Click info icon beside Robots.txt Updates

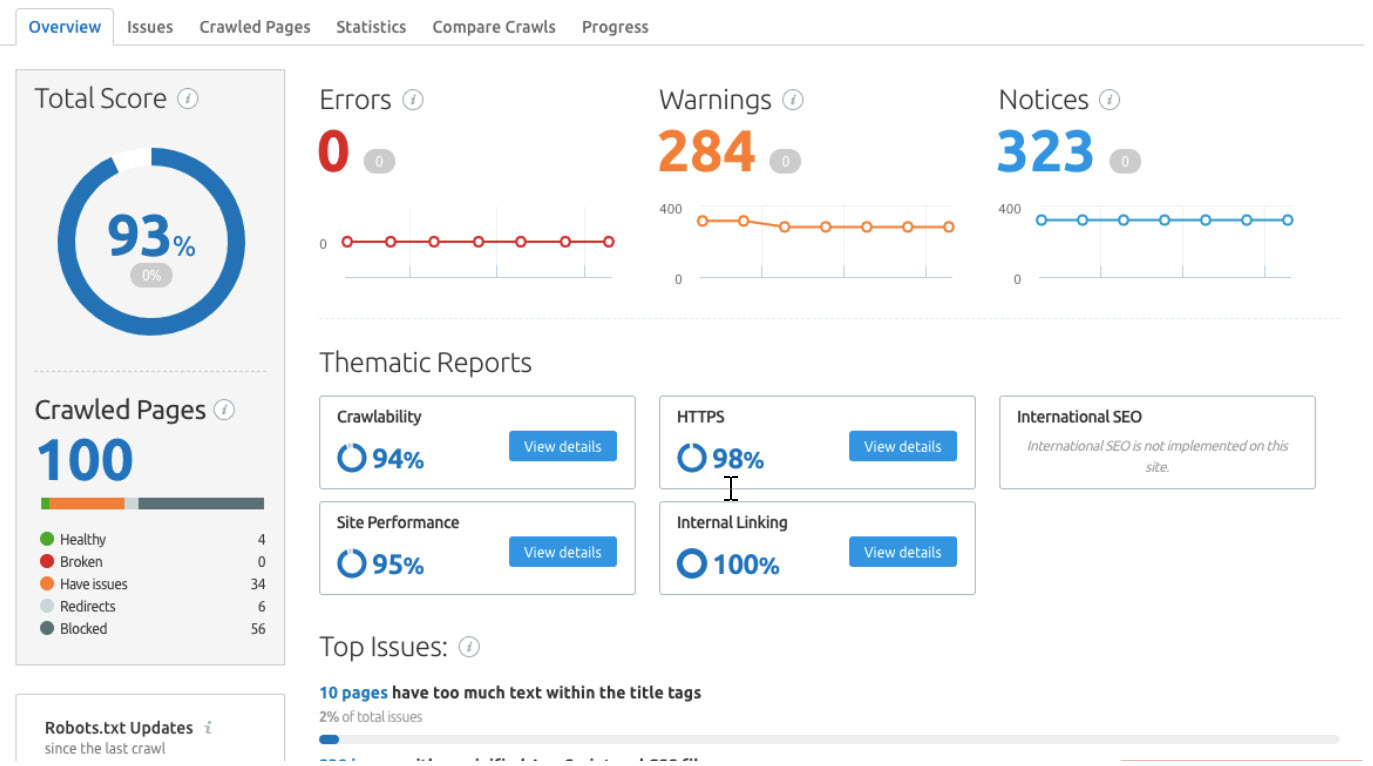(208, 728)
